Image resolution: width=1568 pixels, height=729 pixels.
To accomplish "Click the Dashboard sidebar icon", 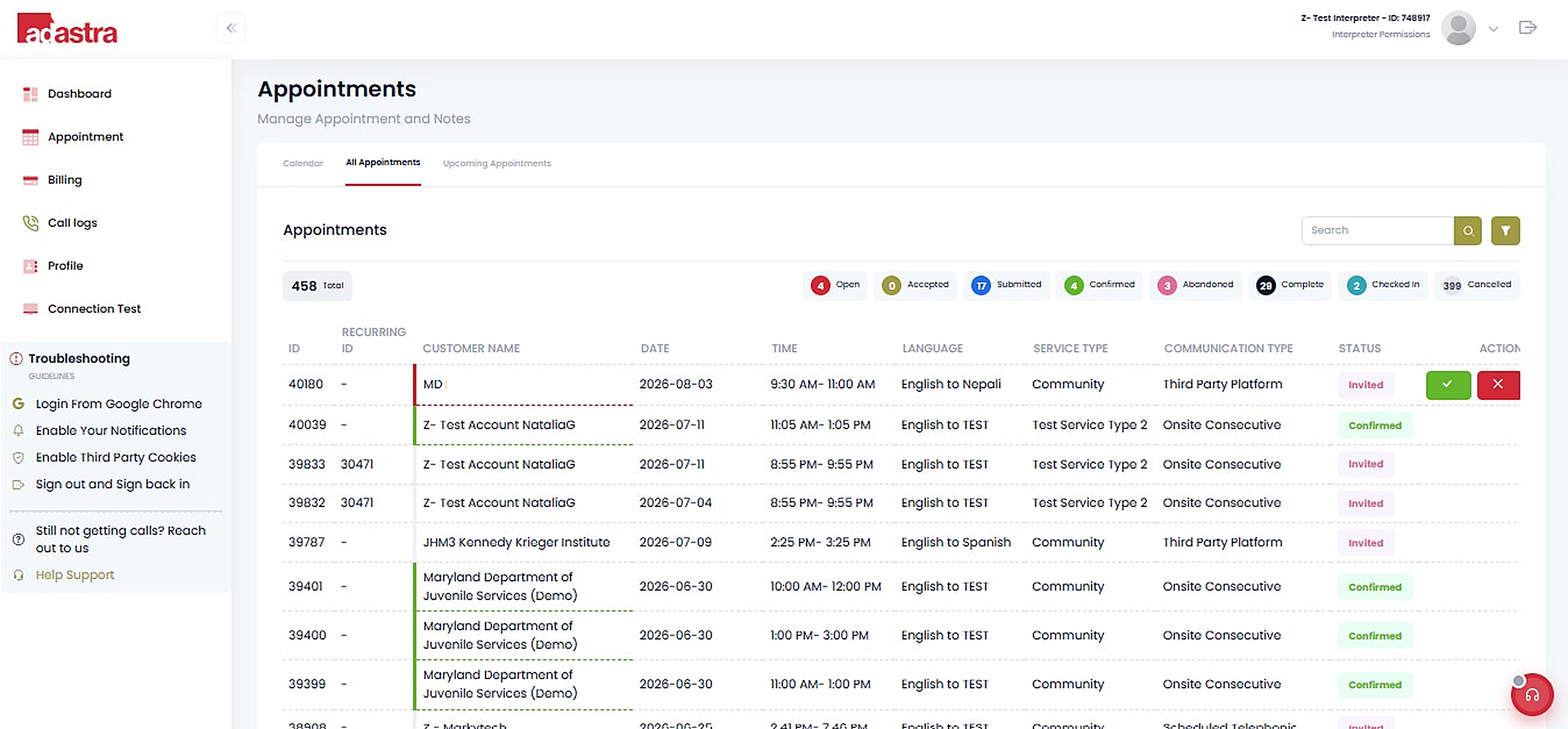I will click(x=30, y=94).
